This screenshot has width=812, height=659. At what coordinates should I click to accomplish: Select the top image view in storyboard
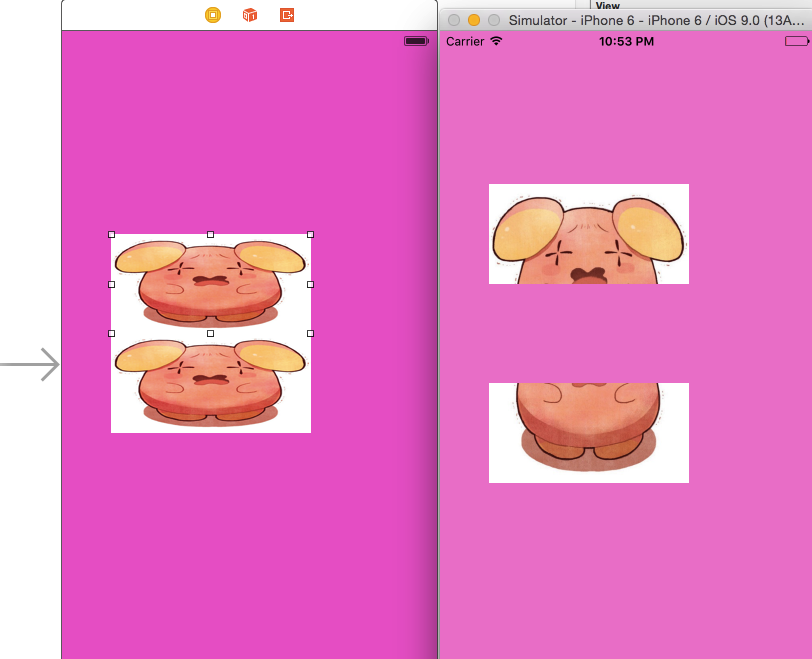click(211, 284)
